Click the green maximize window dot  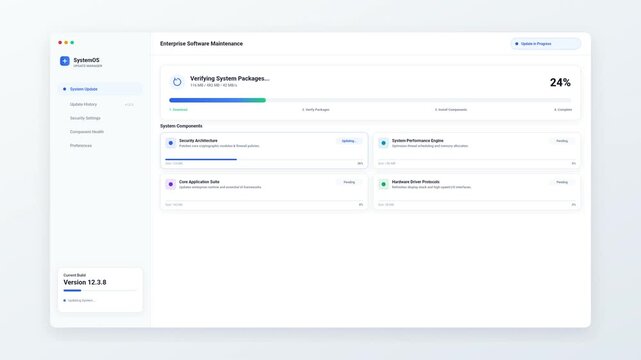pos(72,42)
